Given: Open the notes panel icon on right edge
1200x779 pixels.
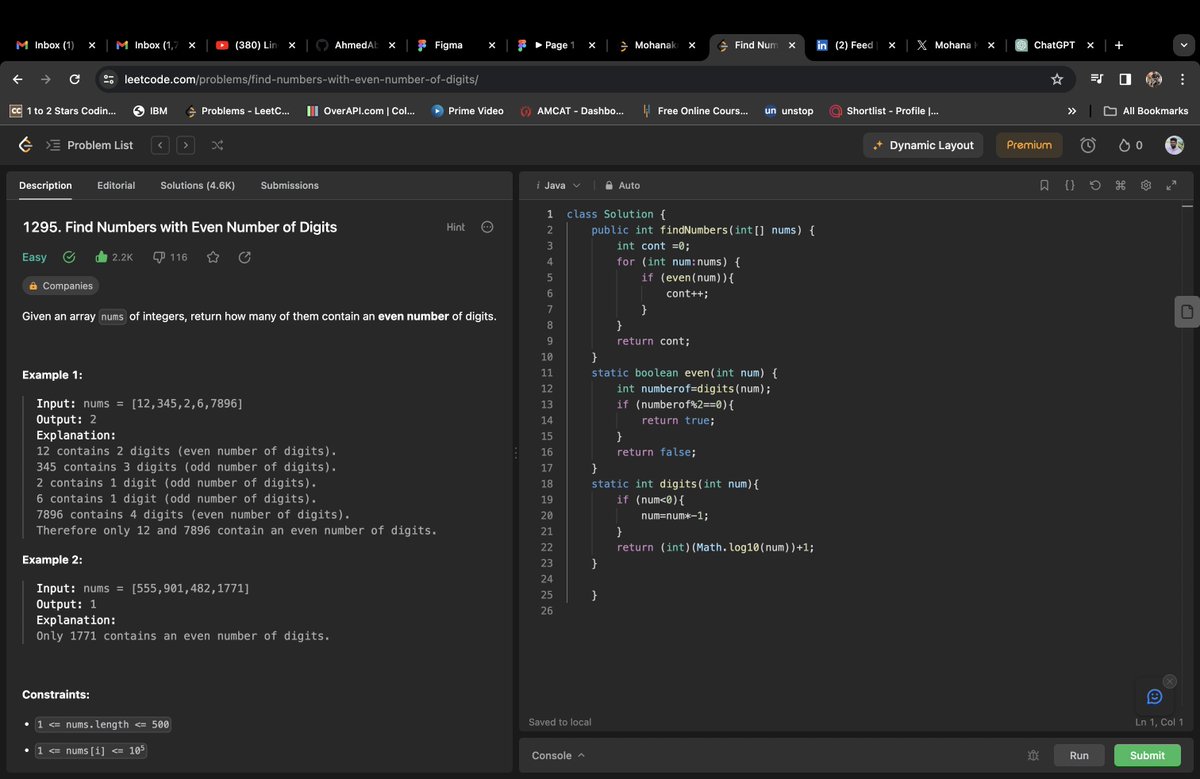Looking at the screenshot, I should click(x=1187, y=311).
